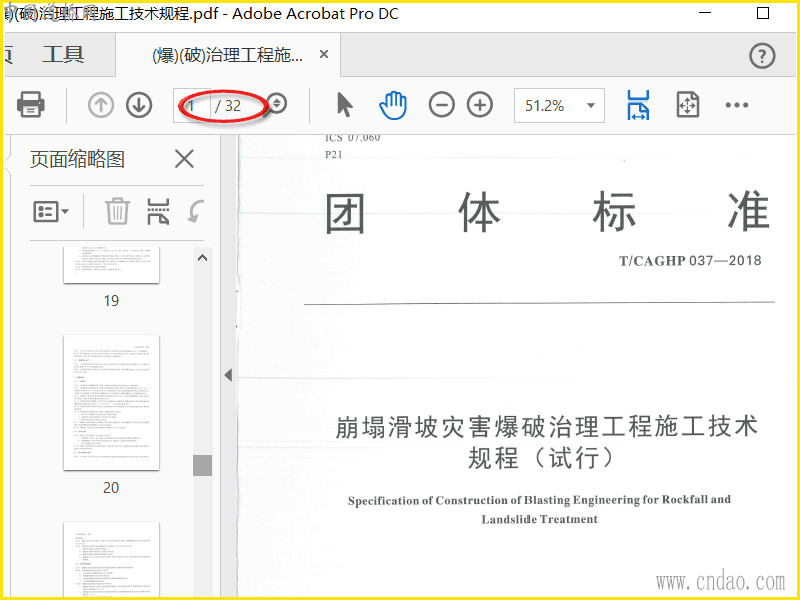Collapse the navigation pane arrow
Image resolution: width=800 pixels, height=600 pixels.
(228, 375)
